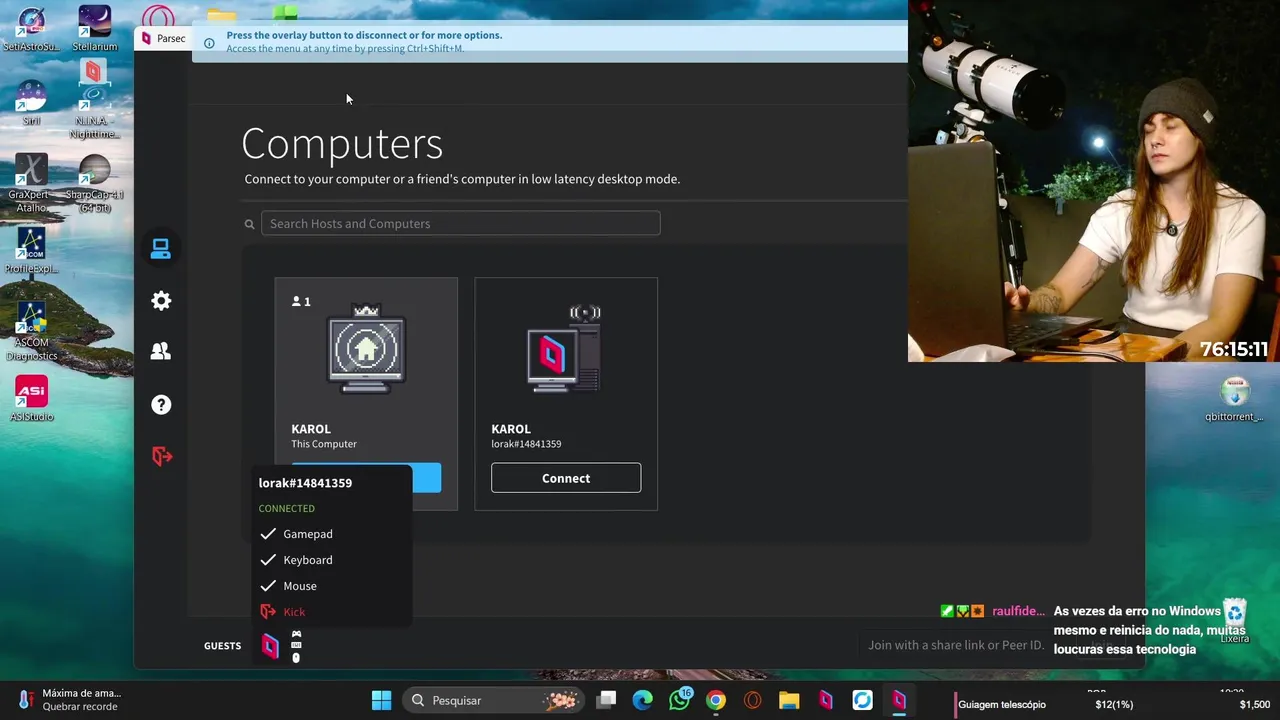Image resolution: width=1280 pixels, height=720 pixels.
Task: Open GraXpert Atalho desktop shortcut
Action: coord(31,183)
